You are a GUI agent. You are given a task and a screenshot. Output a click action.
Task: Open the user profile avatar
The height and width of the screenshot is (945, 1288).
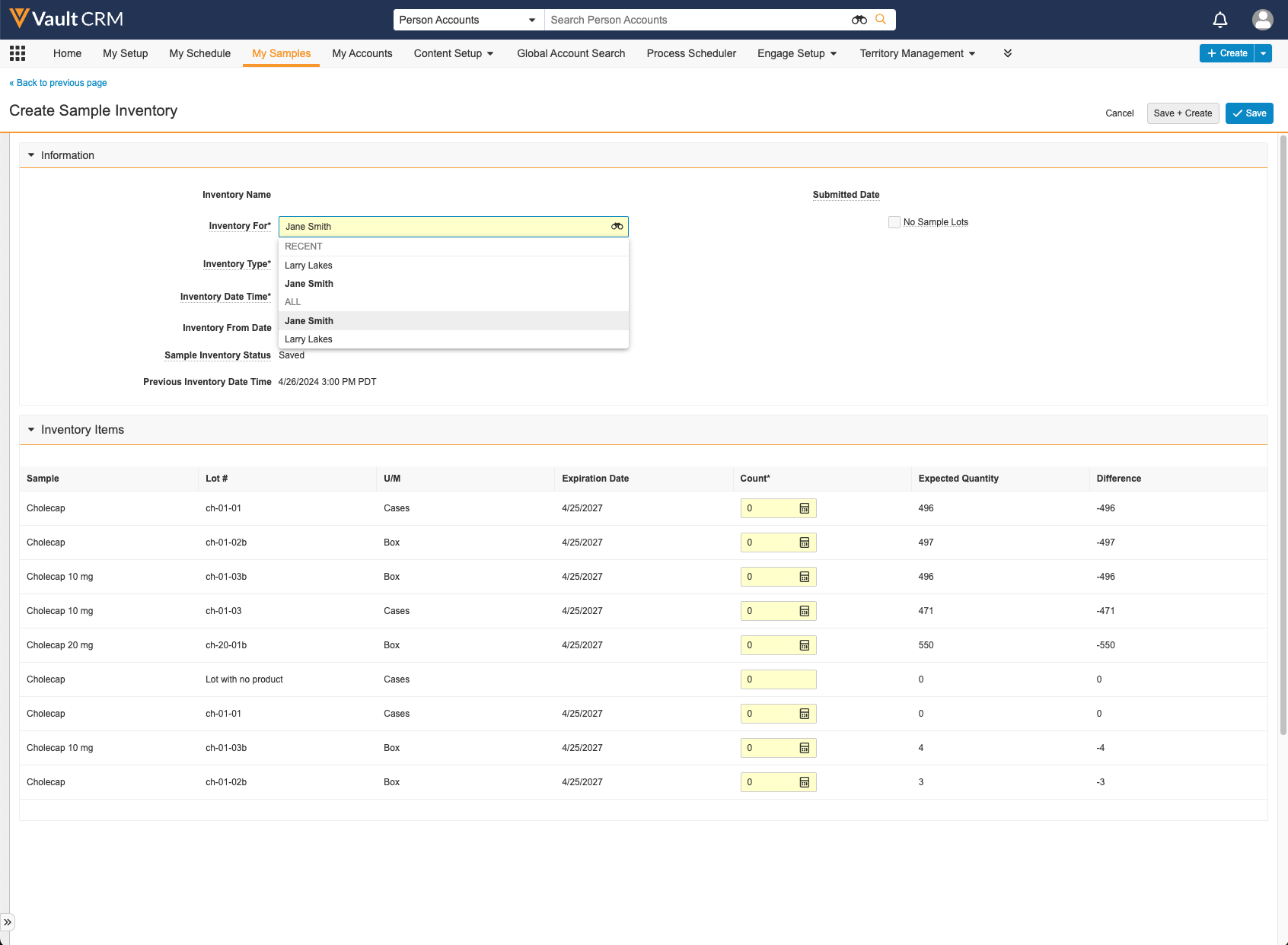pos(1262,20)
